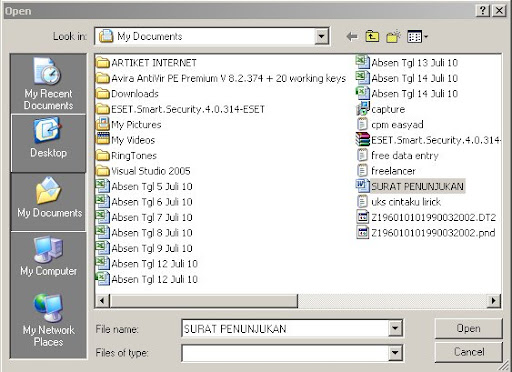Click into the File name field
The image size is (512, 372).
(285, 329)
